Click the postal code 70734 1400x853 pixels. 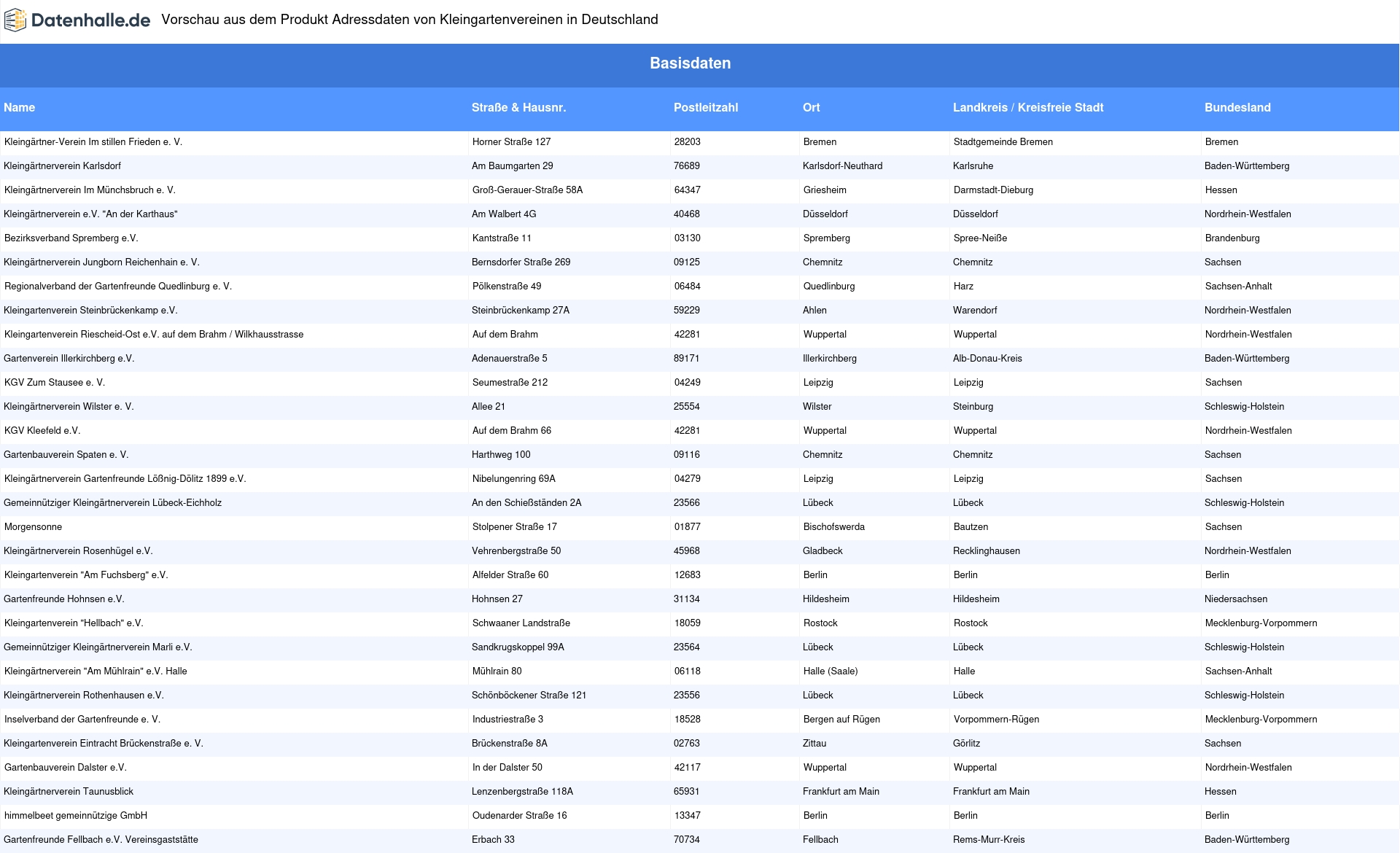tap(687, 840)
